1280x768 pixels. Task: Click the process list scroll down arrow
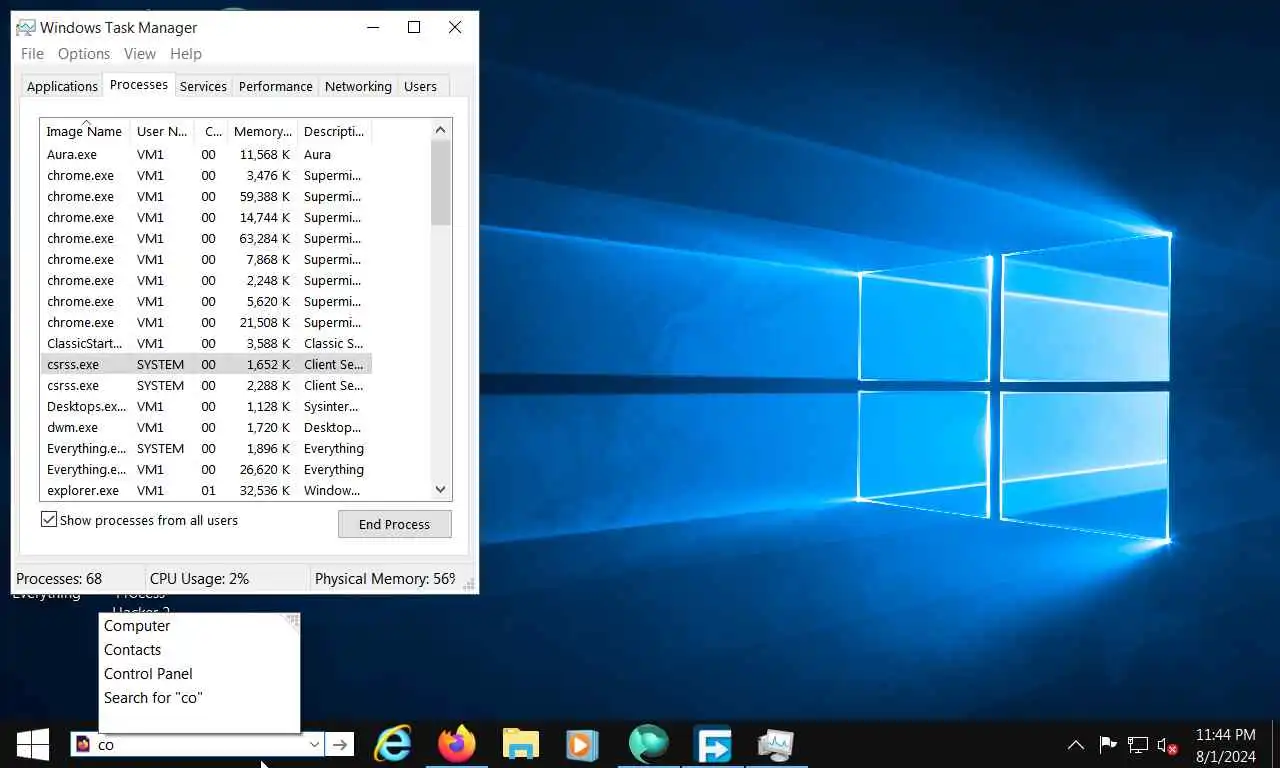[x=441, y=490]
